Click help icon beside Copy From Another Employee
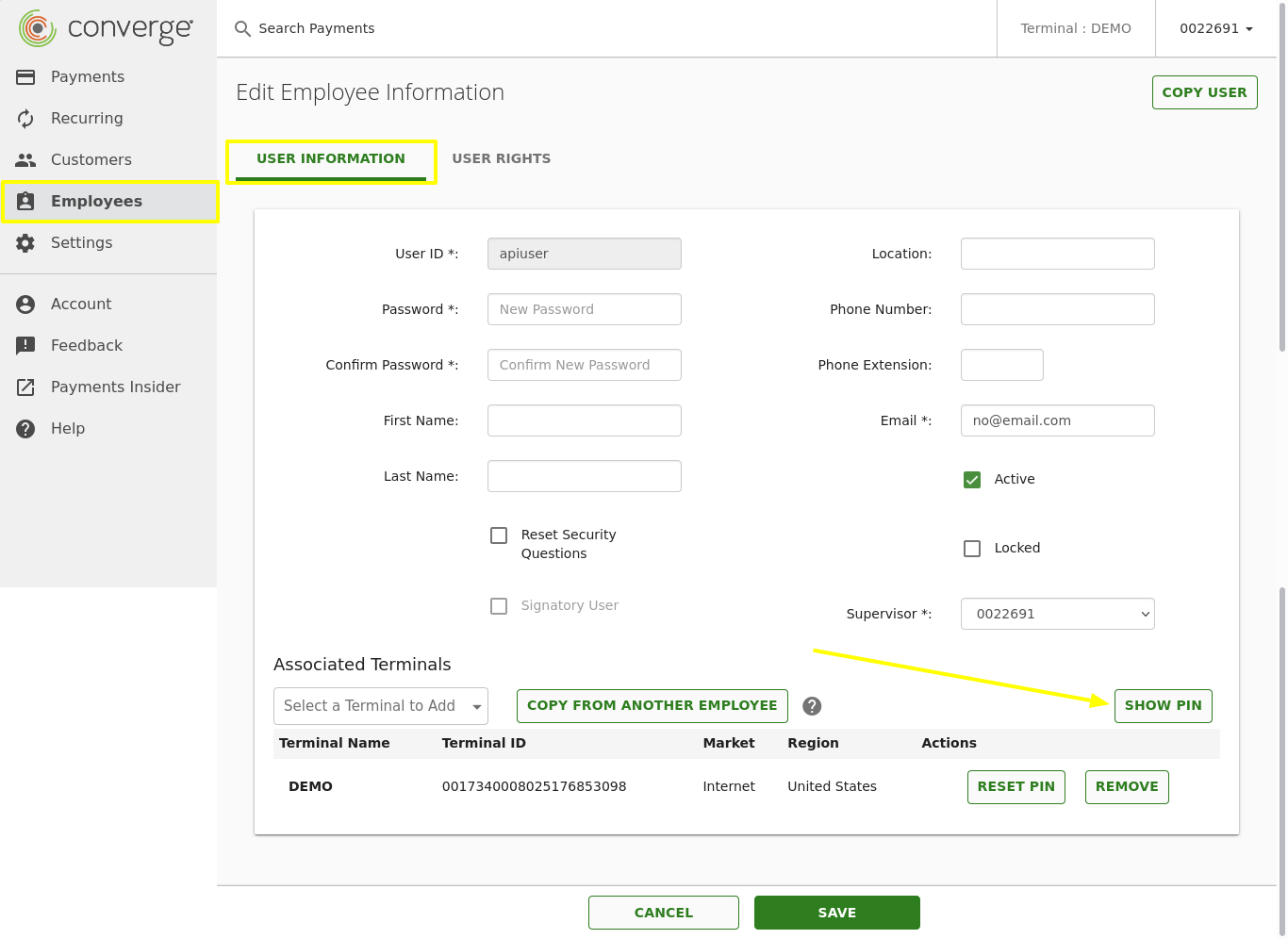 pos(812,706)
